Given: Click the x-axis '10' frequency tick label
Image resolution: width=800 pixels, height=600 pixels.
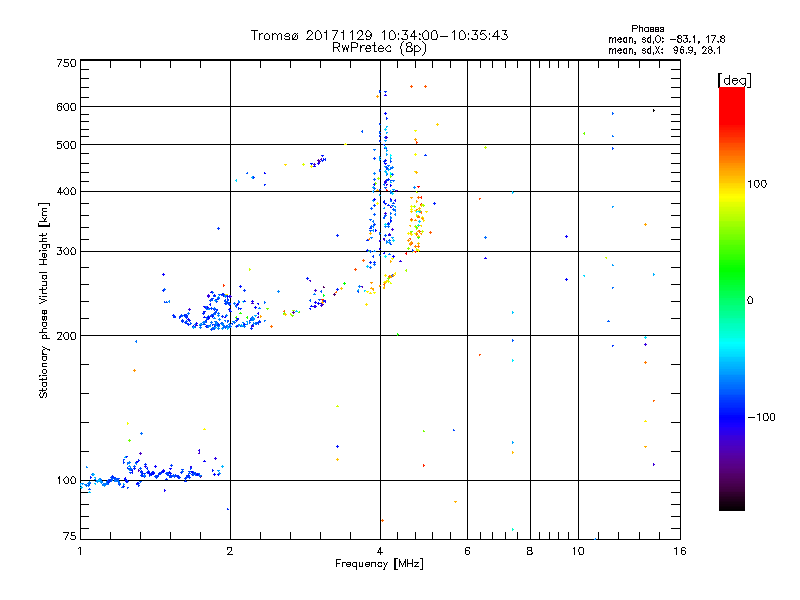Looking at the screenshot, I should click(x=578, y=551).
